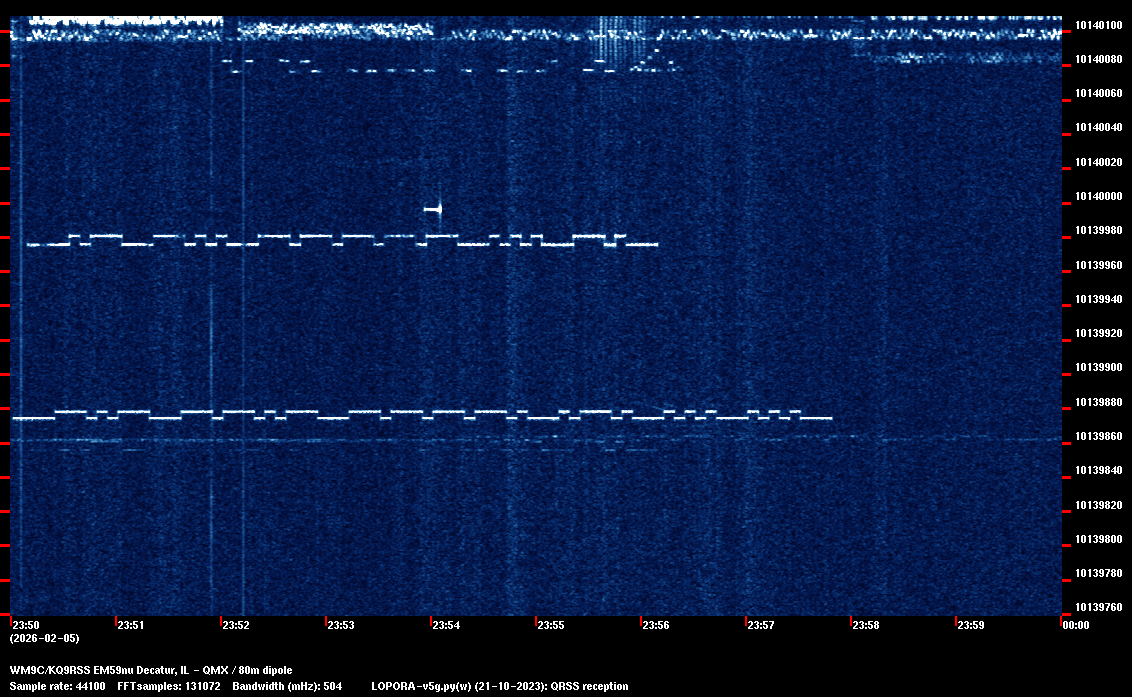1132x697 pixels.
Task: Click the bright signal burst near 10140000
Action: 435,209
